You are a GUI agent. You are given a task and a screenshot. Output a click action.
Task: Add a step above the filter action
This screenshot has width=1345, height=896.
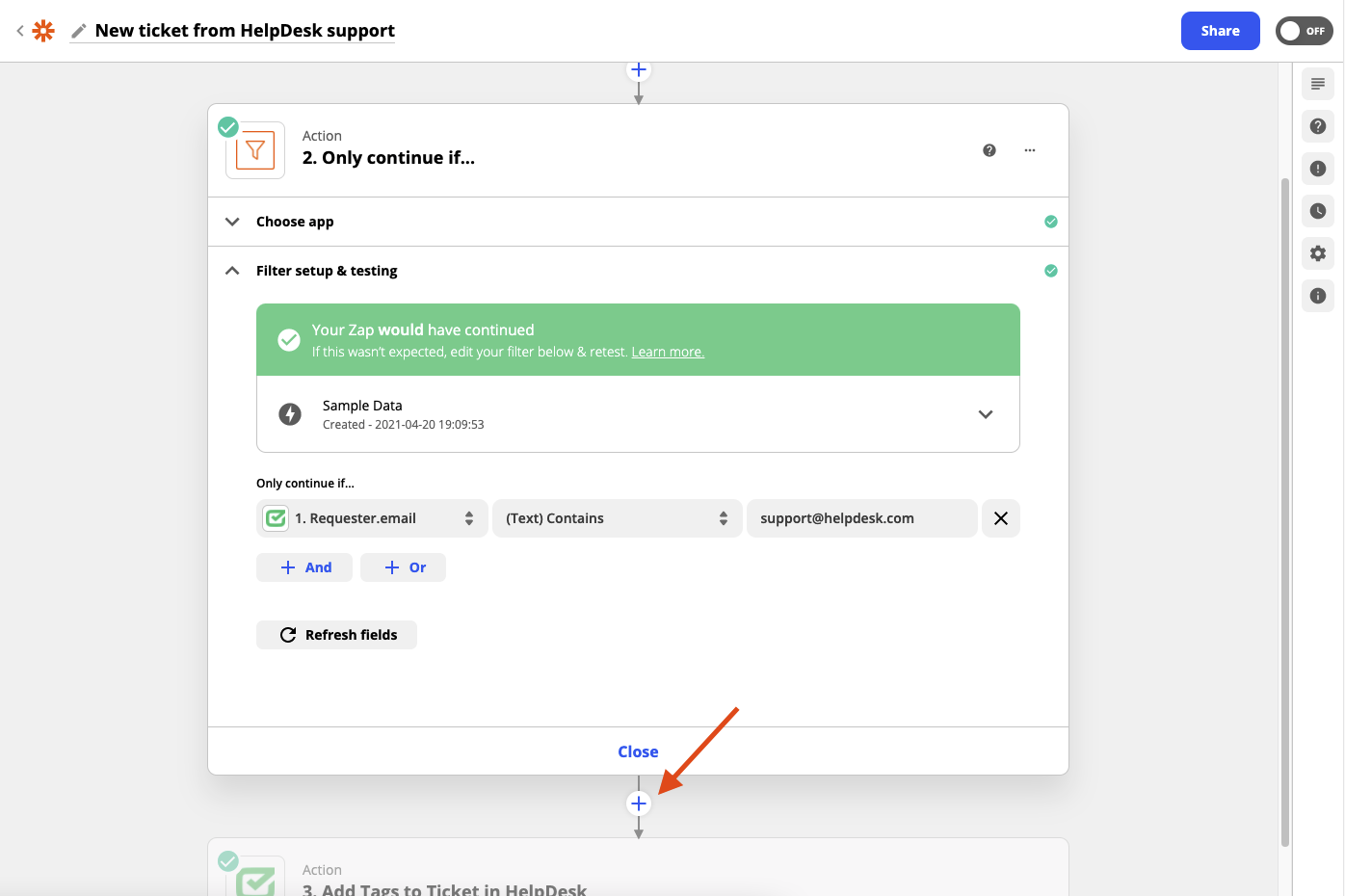(638, 70)
